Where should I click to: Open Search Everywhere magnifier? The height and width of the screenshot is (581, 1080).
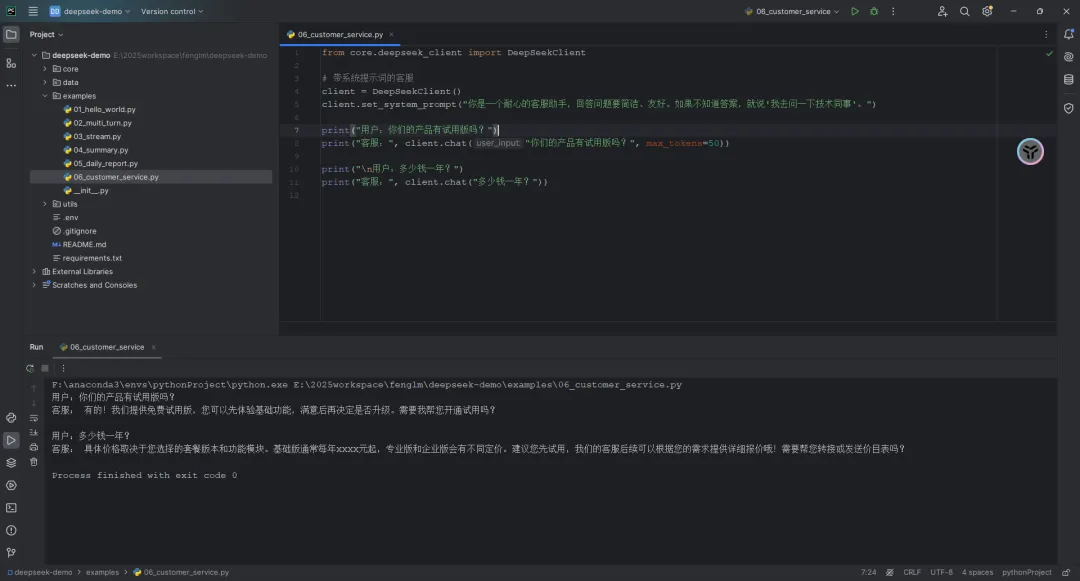pos(964,11)
